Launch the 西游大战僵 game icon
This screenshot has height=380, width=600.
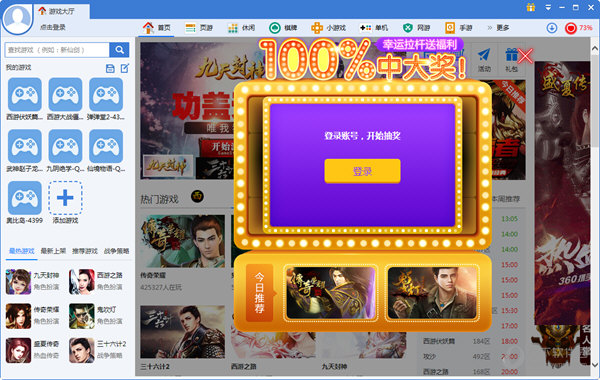pos(65,95)
